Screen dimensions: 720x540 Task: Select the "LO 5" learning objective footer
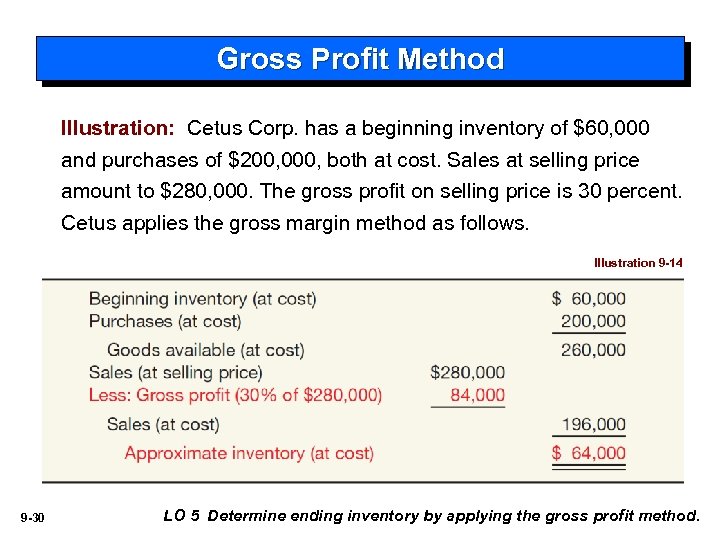click(181, 516)
